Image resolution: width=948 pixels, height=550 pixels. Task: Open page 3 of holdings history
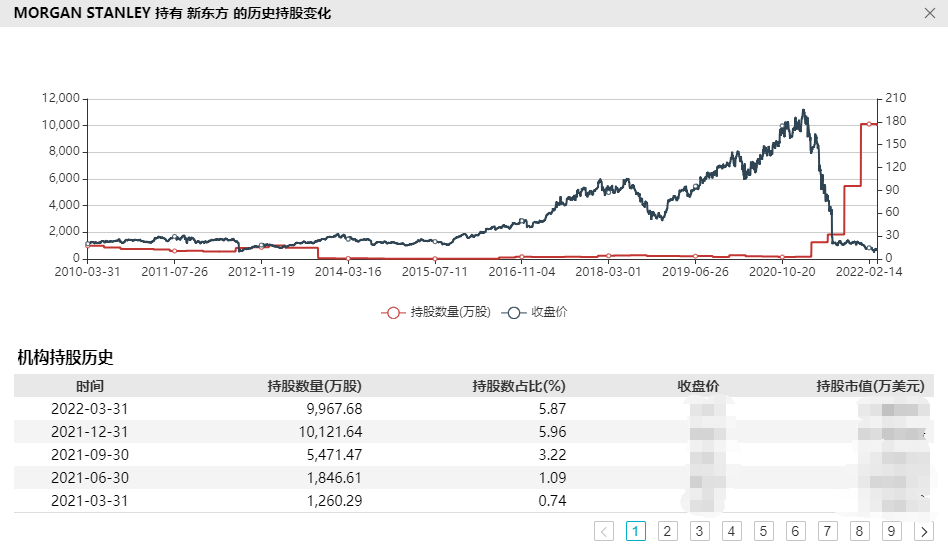click(700, 531)
